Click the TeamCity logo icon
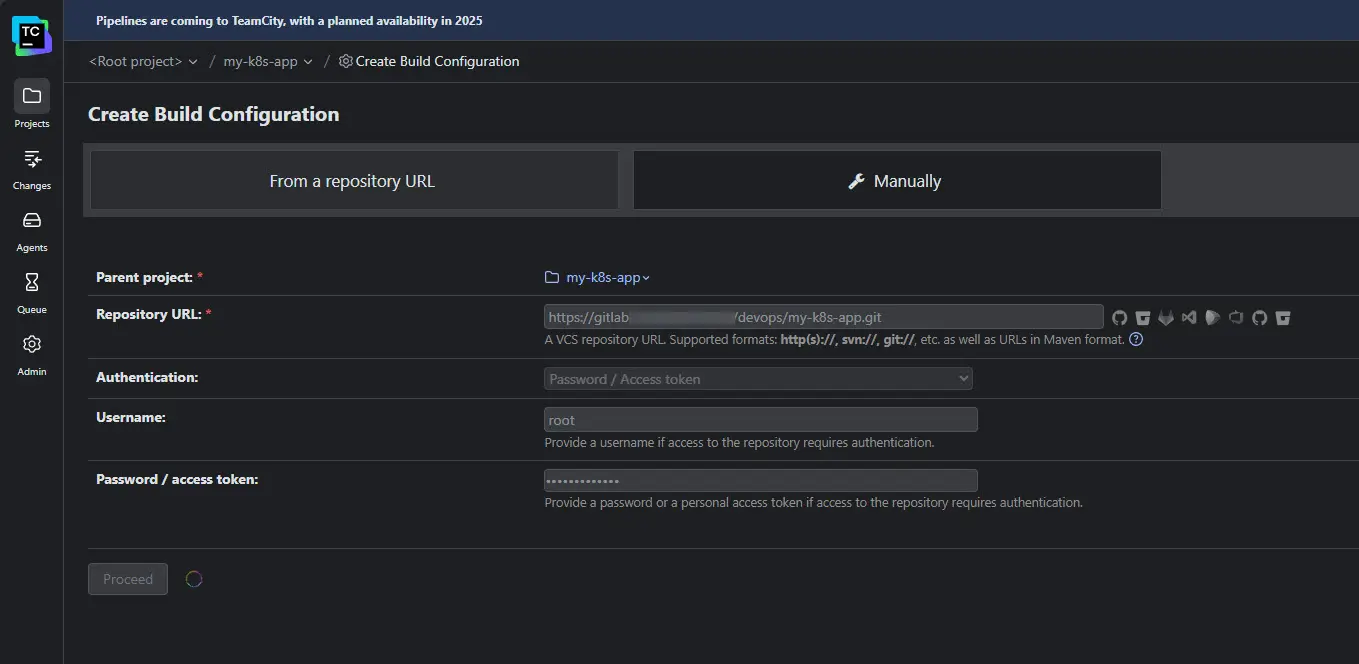Image resolution: width=1359 pixels, height=664 pixels. pyautogui.click(x=31, y=34)
